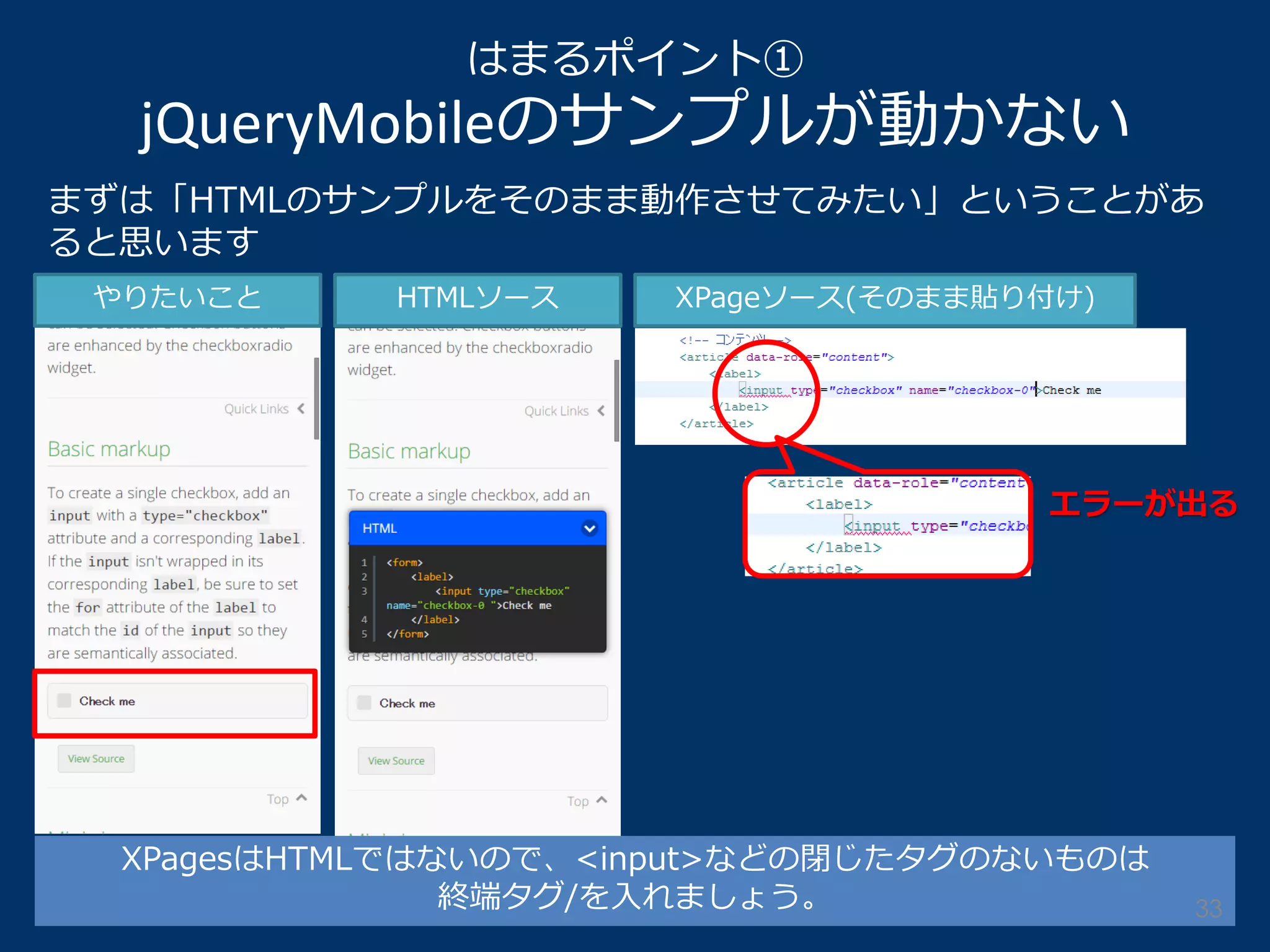
Task: Click code line 1 form tag in HTML panel
Action: tap(404, 562)
